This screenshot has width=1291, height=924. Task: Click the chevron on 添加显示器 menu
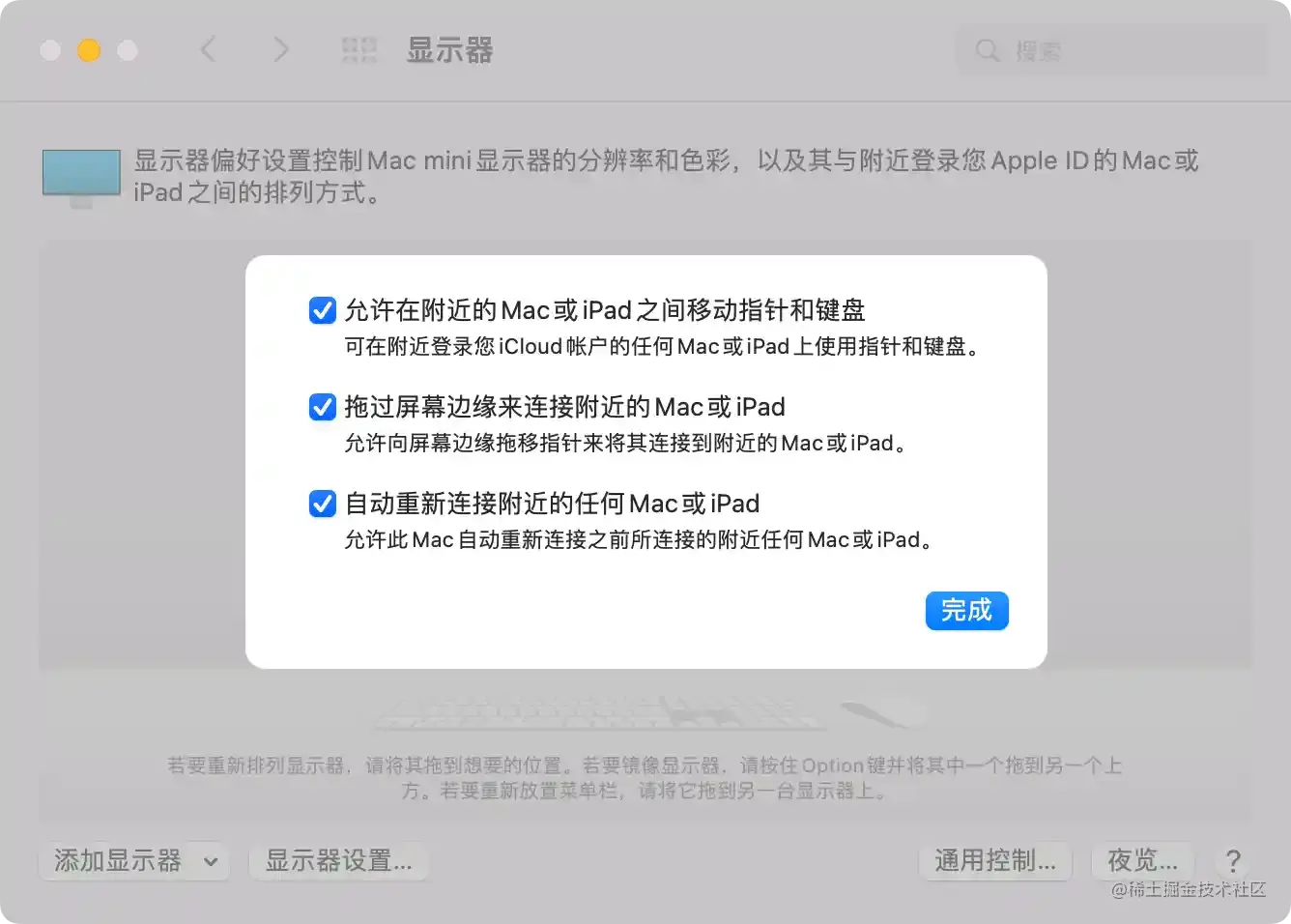[211, 861]
